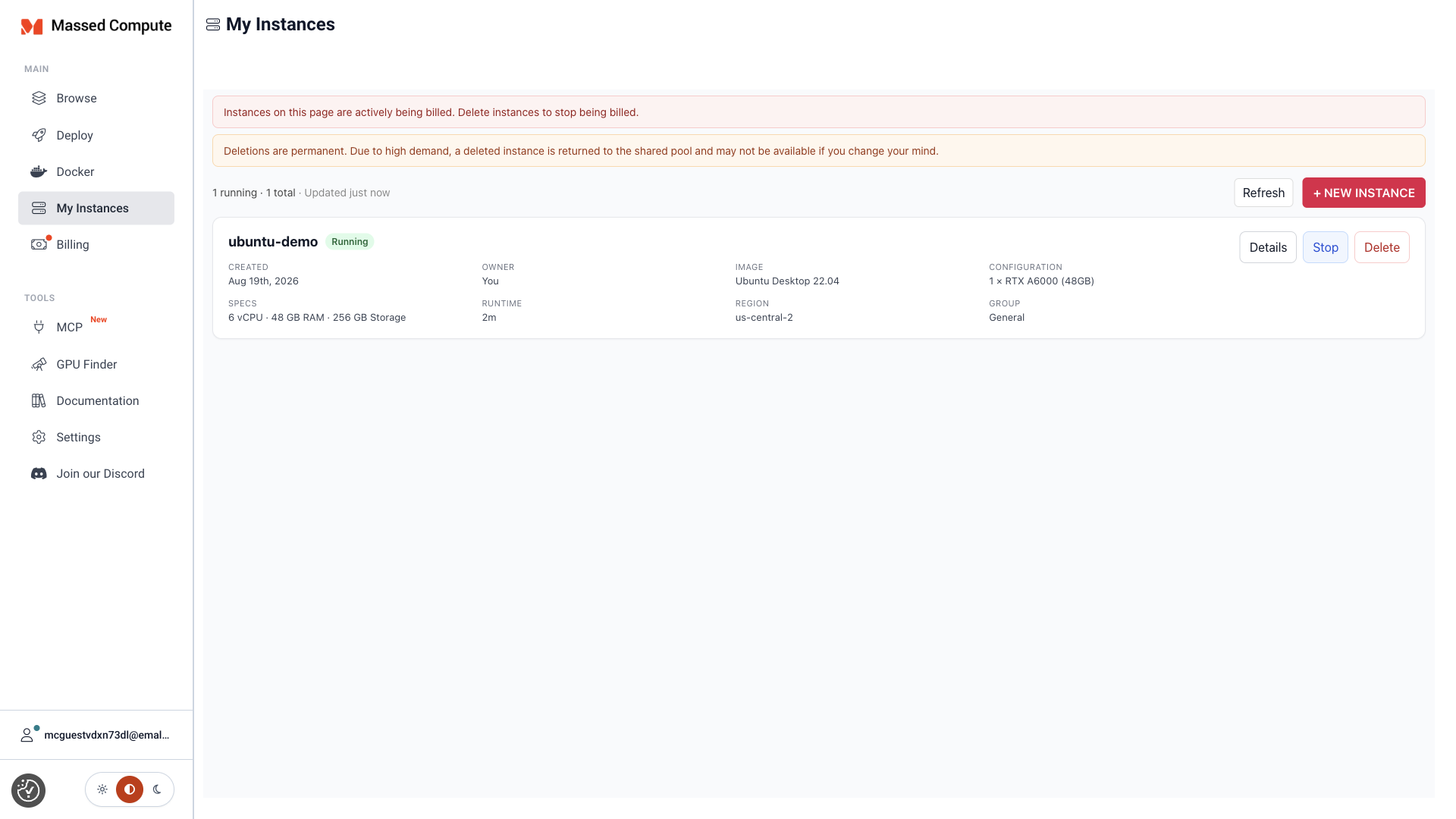Click the Discord logo icon
The width and height of the screenshot is (1456, 819).
coord(39,473)
